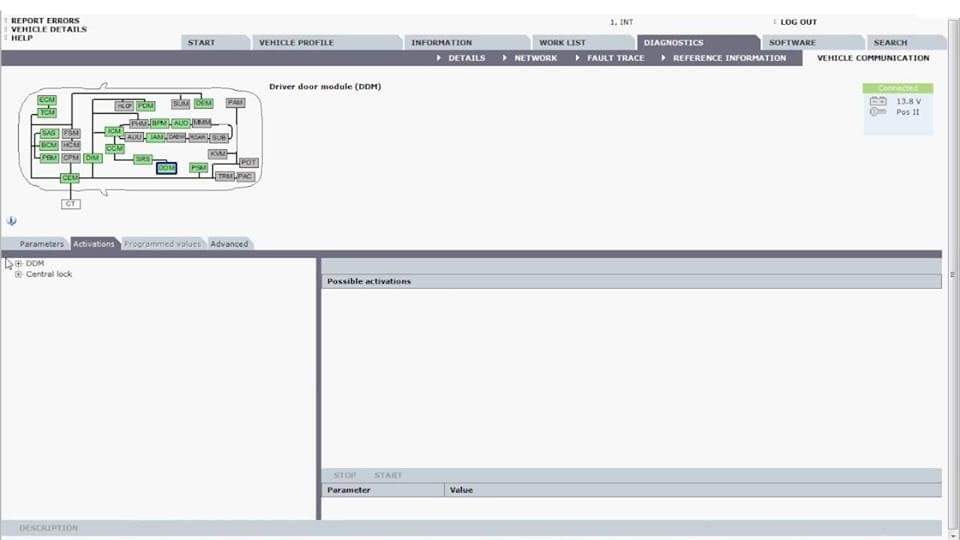Image resolution: width=960 pixels, height=540 pixels.
Task: Click the CEM module box
Action: tap(70, 178)
